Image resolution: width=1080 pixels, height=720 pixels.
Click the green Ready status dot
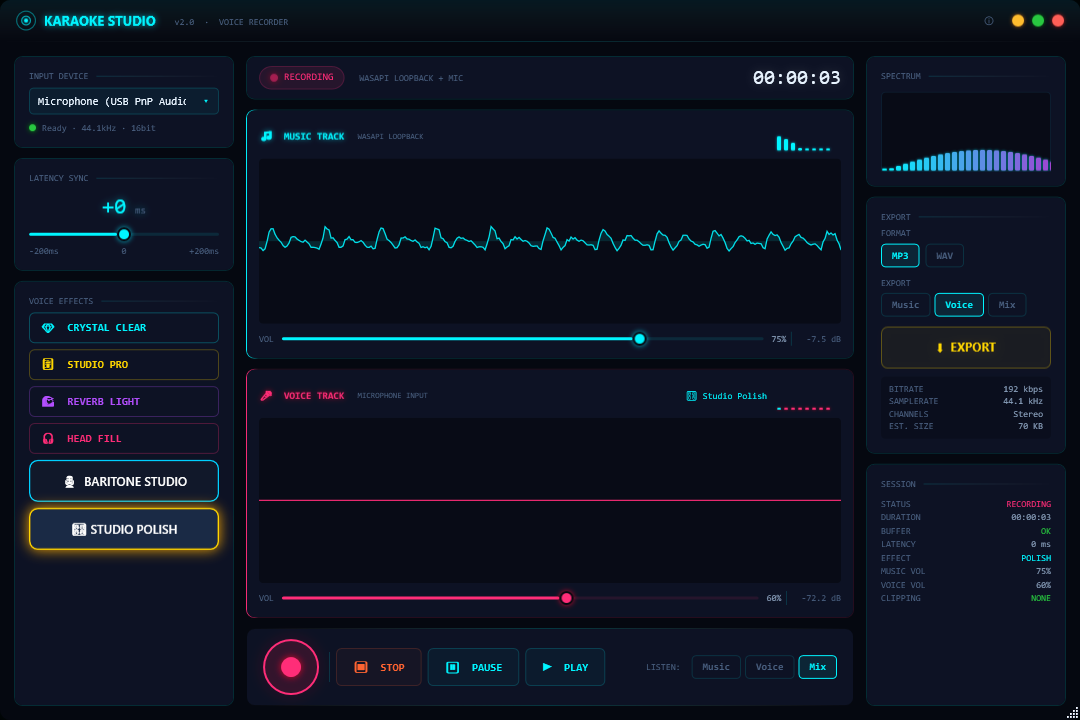pyautogui.click(x=32, y=127)
